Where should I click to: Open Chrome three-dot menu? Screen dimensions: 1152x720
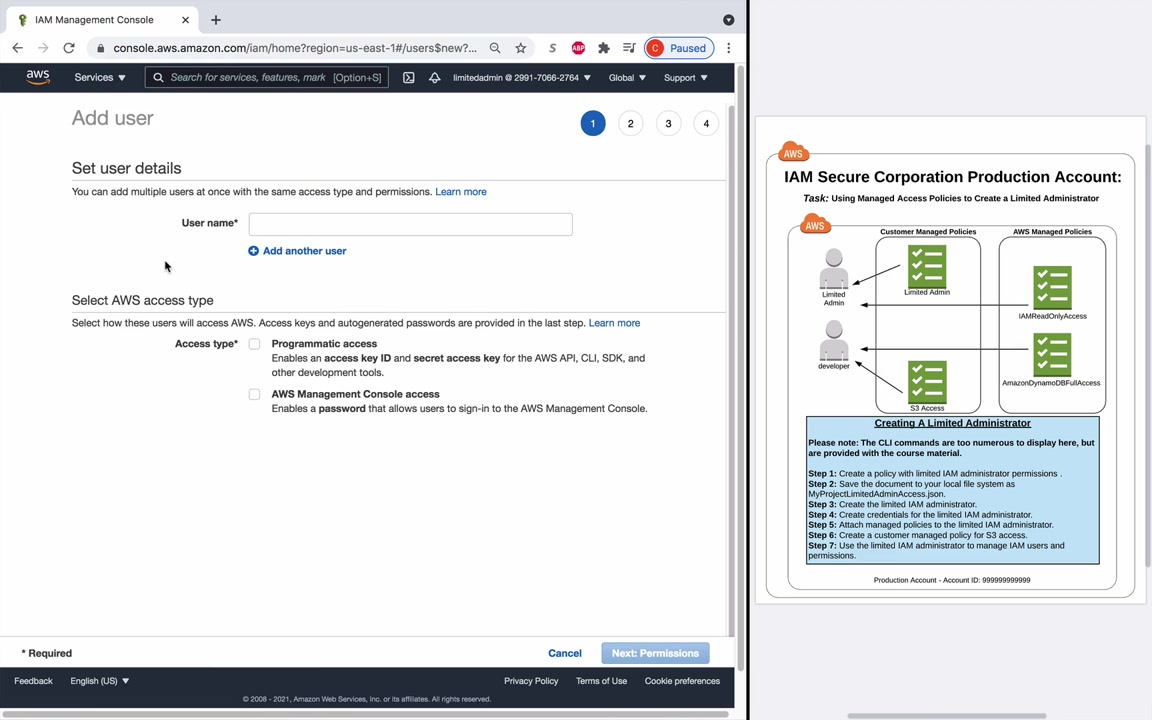click(x=729, y=48)
